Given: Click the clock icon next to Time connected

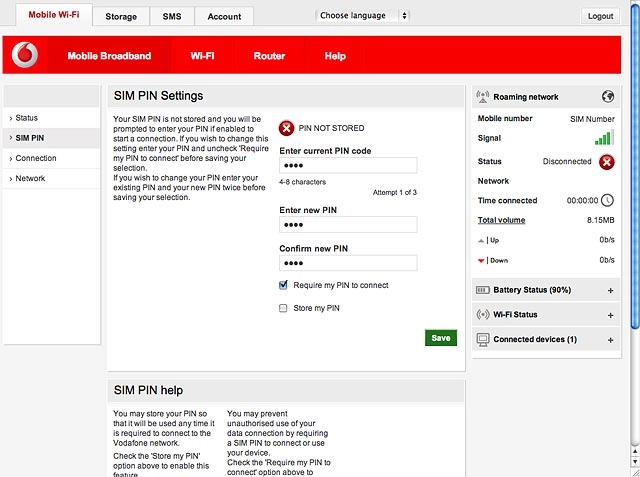Looking at the screenshot, I should point(607,200).
